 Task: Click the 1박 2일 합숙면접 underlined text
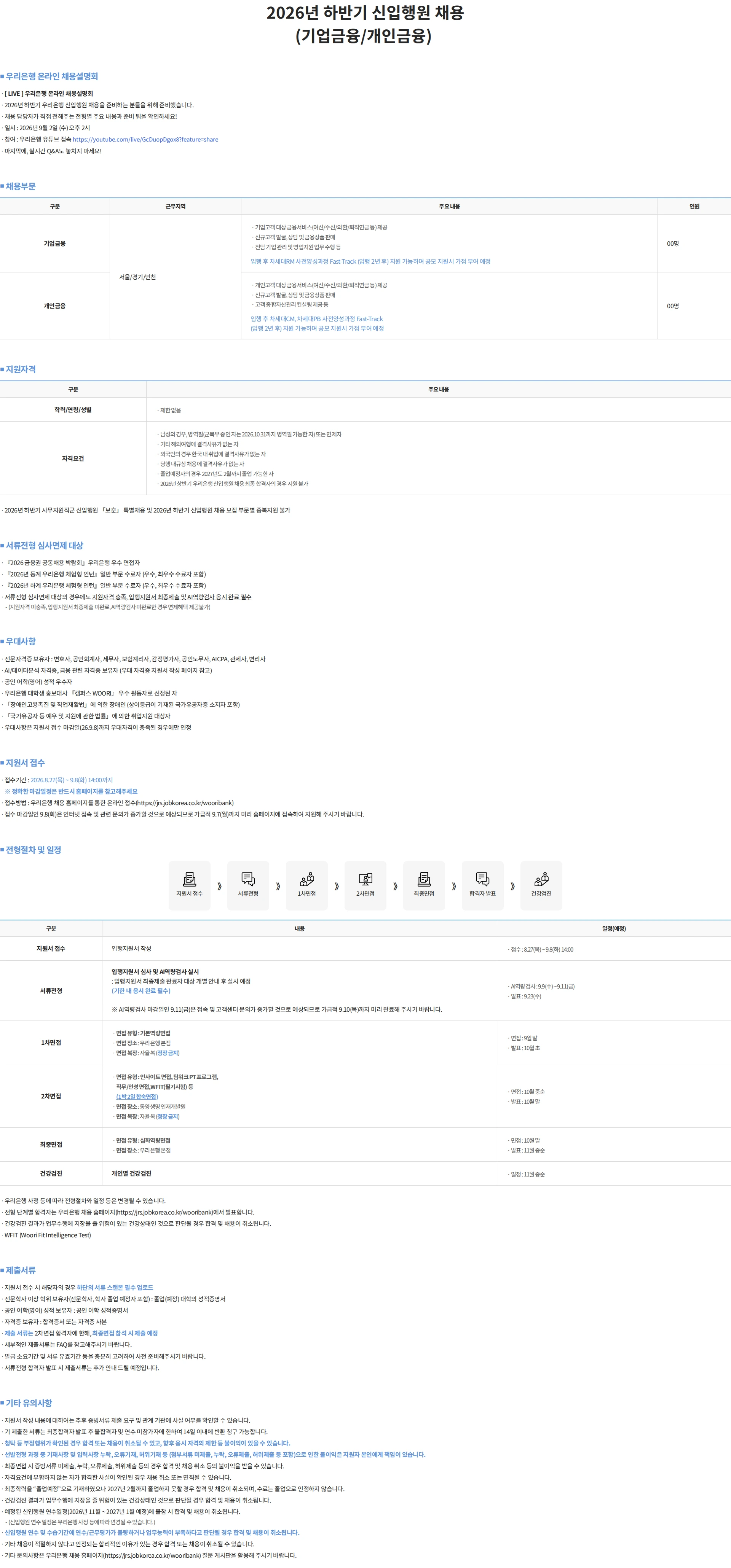[x=137, y=1097]
